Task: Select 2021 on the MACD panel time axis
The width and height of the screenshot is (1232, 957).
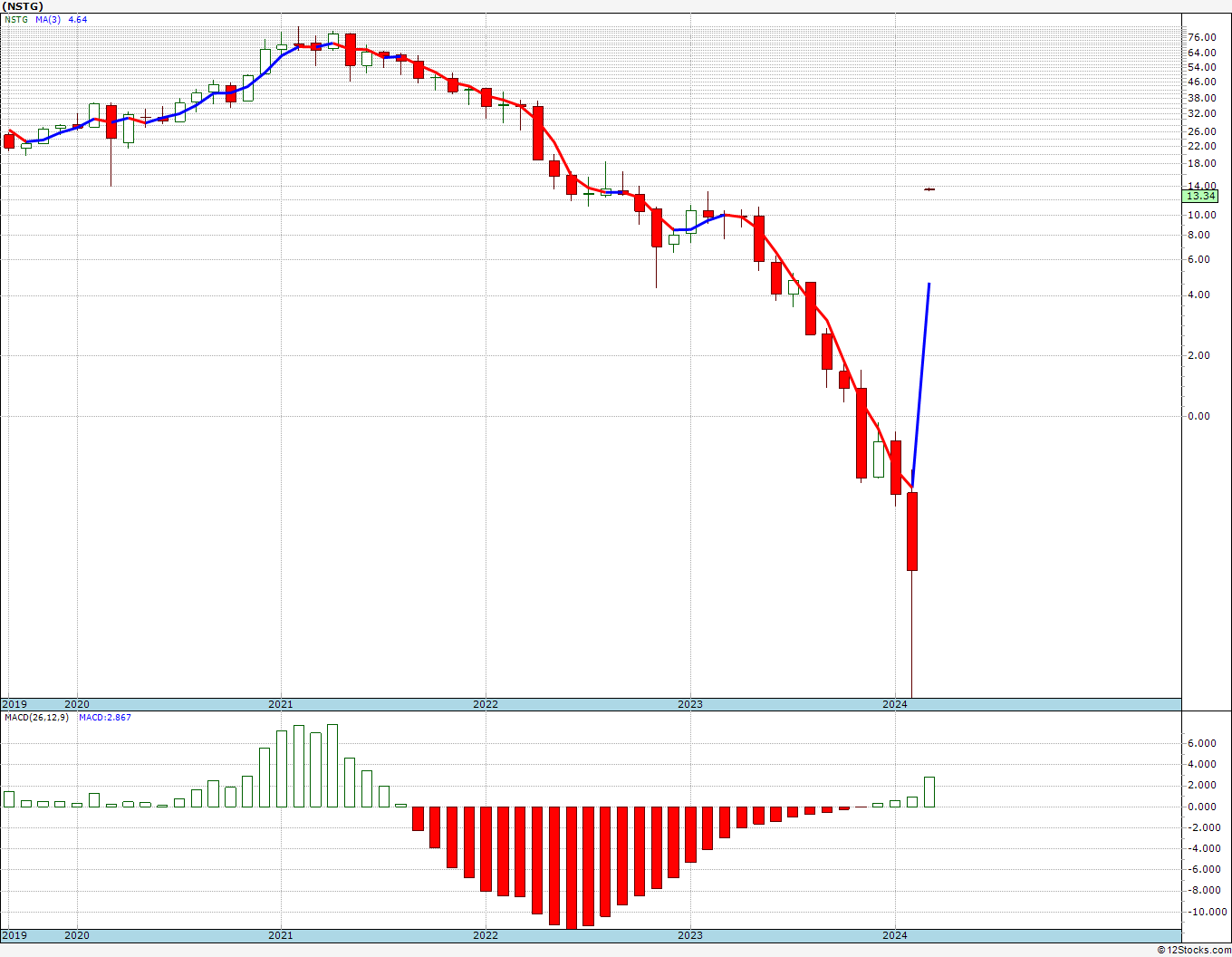Action: (281, 935)
